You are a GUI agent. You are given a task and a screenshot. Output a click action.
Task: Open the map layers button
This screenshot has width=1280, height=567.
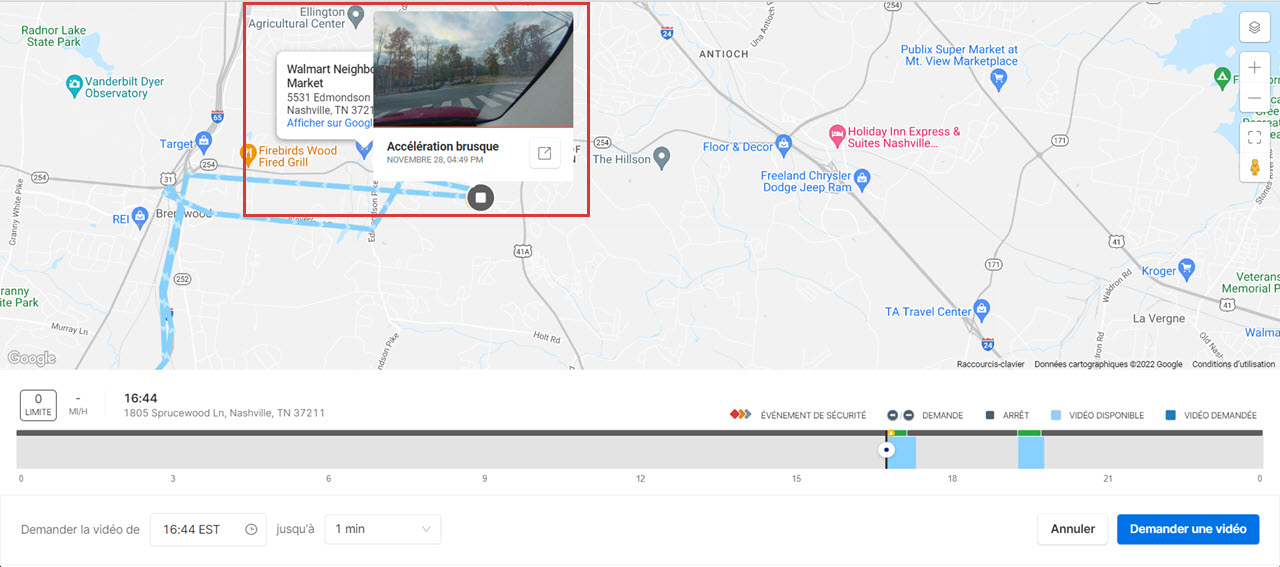click(x=1255, y=28)
